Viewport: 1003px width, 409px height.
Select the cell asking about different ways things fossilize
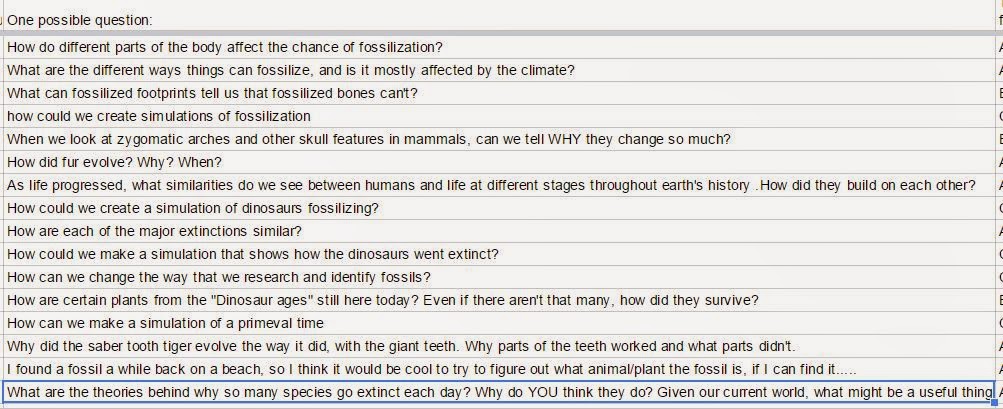coord(500,70)
